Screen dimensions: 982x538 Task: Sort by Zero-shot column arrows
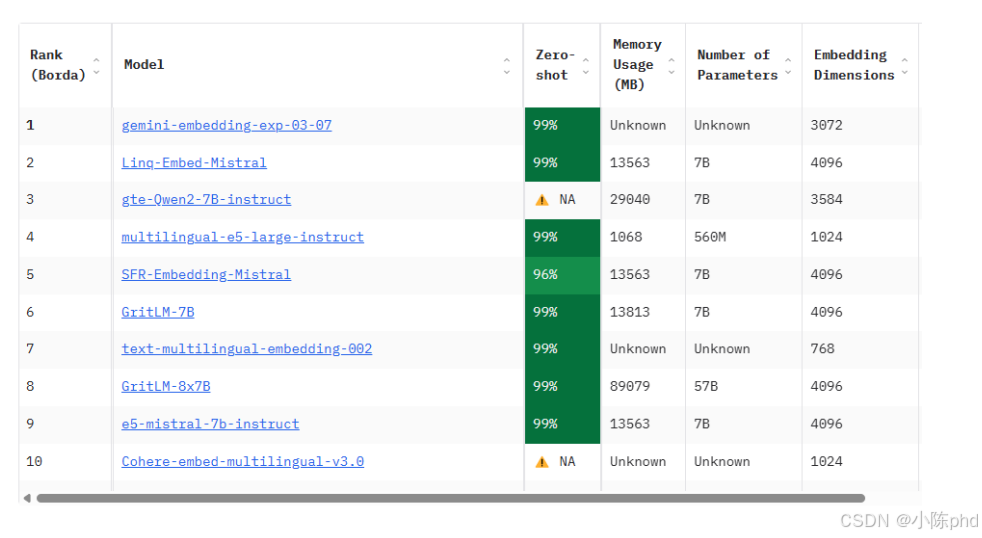[586, 66]
